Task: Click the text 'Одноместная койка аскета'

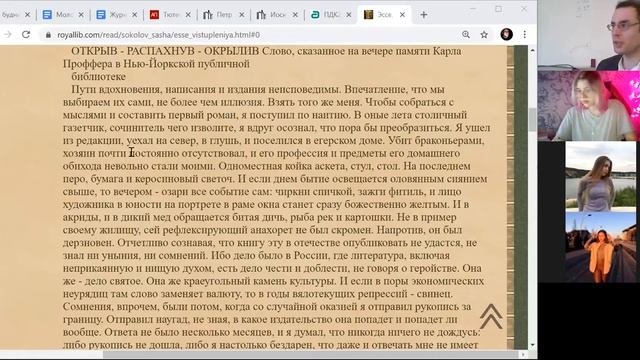Action: [283, 166]
